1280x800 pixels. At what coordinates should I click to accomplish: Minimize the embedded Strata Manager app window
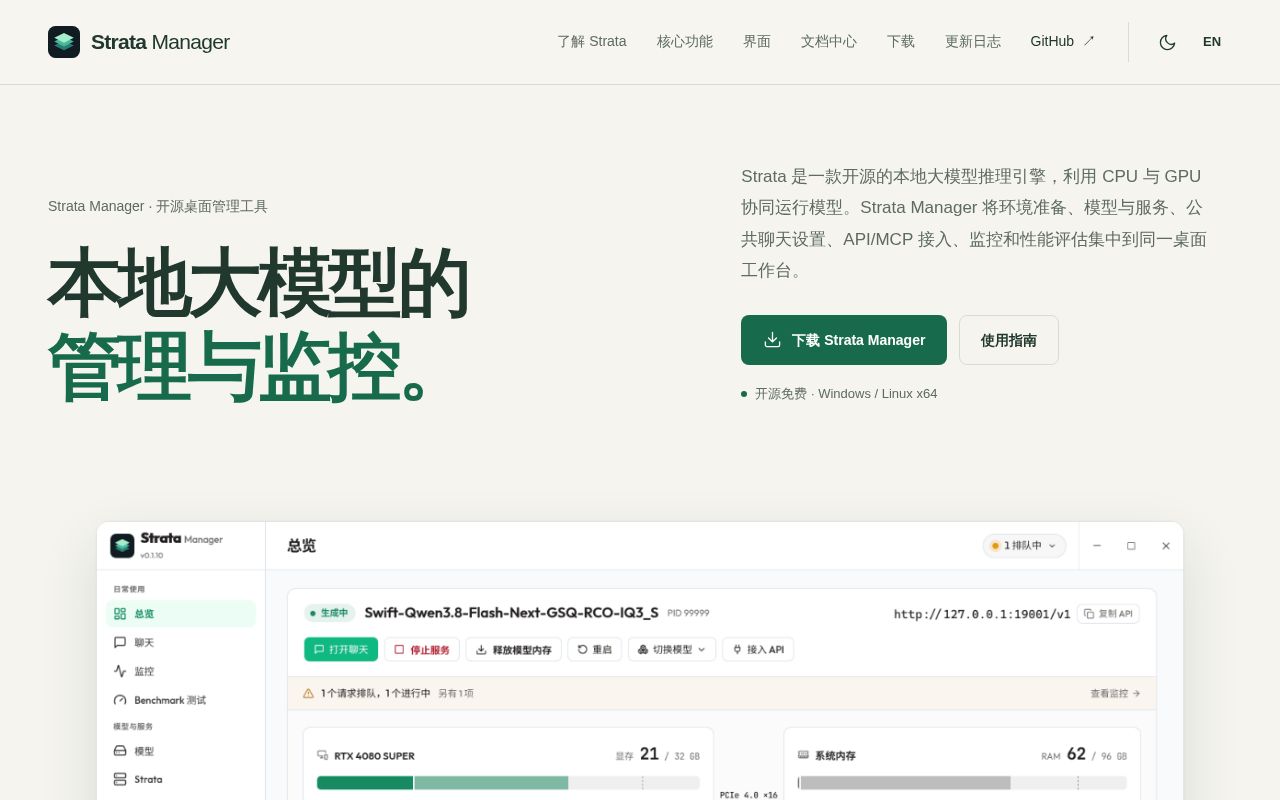pyautogui.click(x=1097, y=546)
